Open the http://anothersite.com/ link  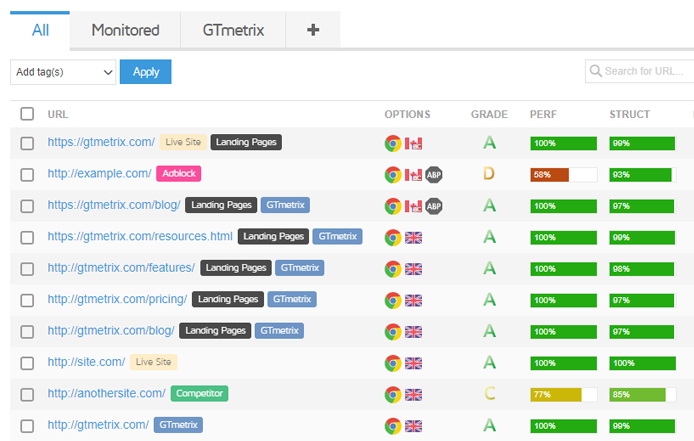point(107,393)
